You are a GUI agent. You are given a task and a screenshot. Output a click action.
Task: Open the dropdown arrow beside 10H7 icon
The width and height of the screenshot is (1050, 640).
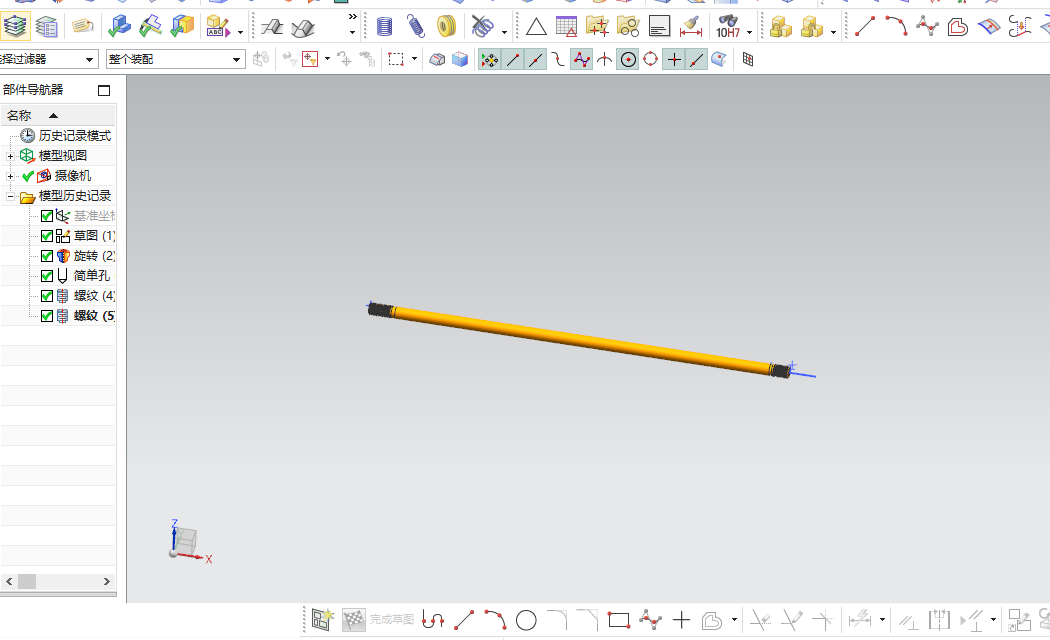click(x=749, y=32)
